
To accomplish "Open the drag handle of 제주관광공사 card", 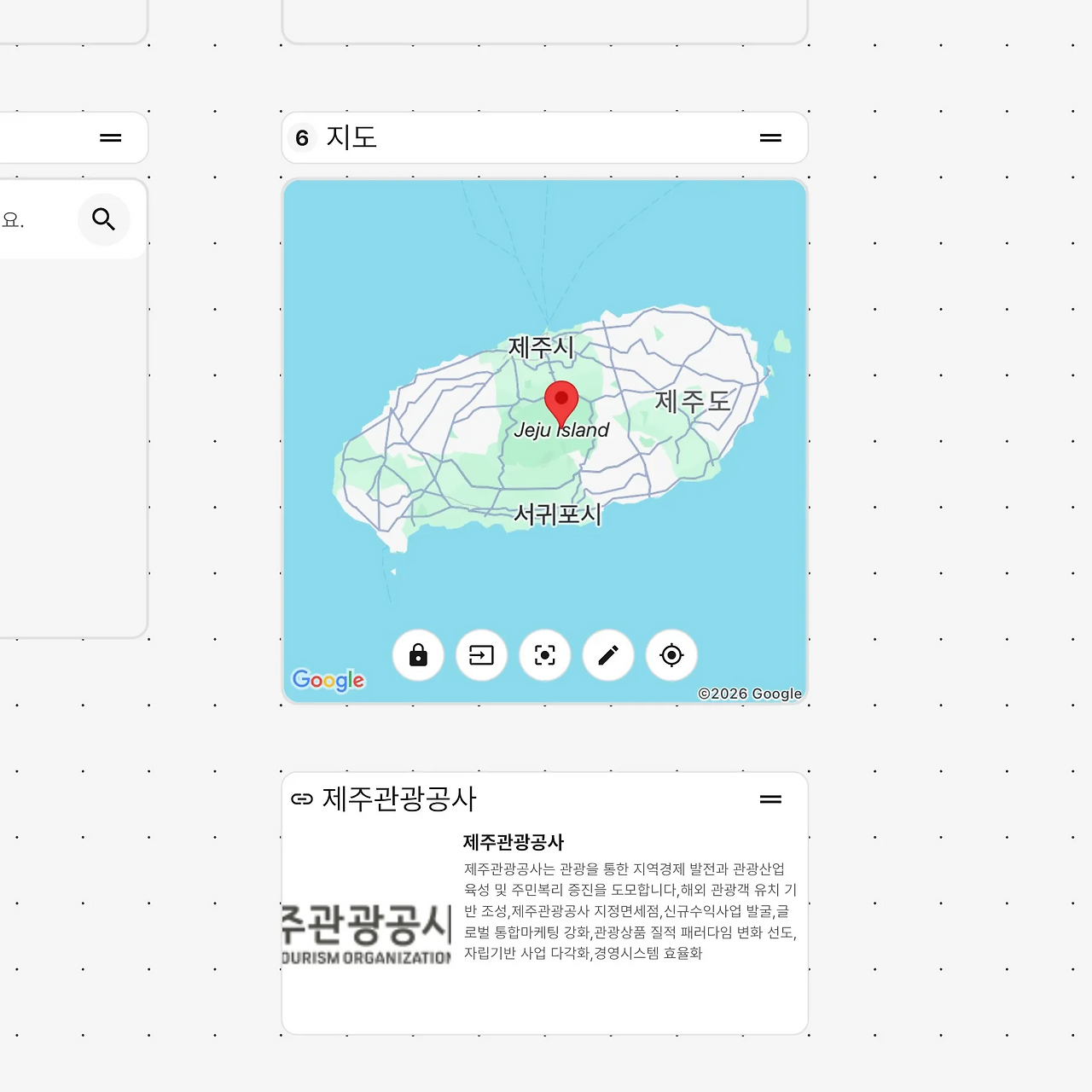I will click(x=770, y=799).
